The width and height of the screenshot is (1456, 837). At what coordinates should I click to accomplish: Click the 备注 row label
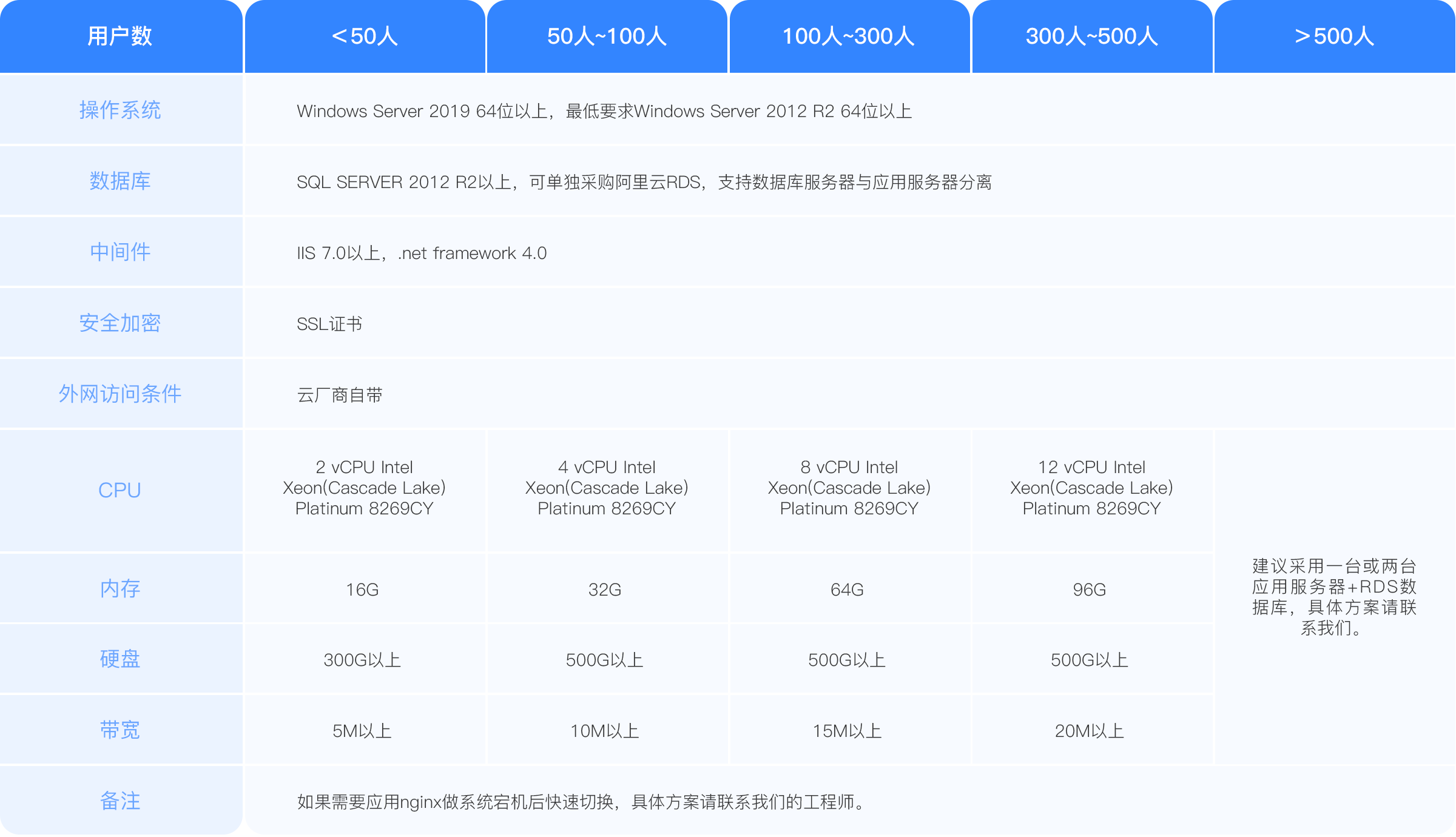pyautogui.click(x=120, y=801)
